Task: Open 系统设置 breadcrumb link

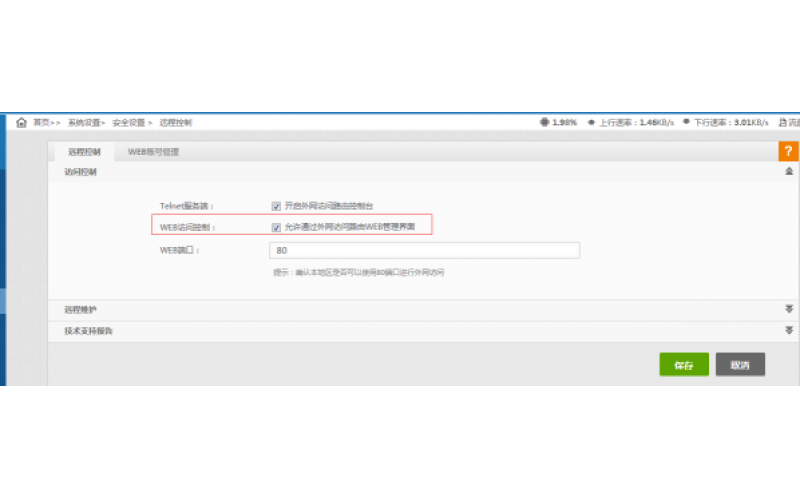Action: [84, 122]
